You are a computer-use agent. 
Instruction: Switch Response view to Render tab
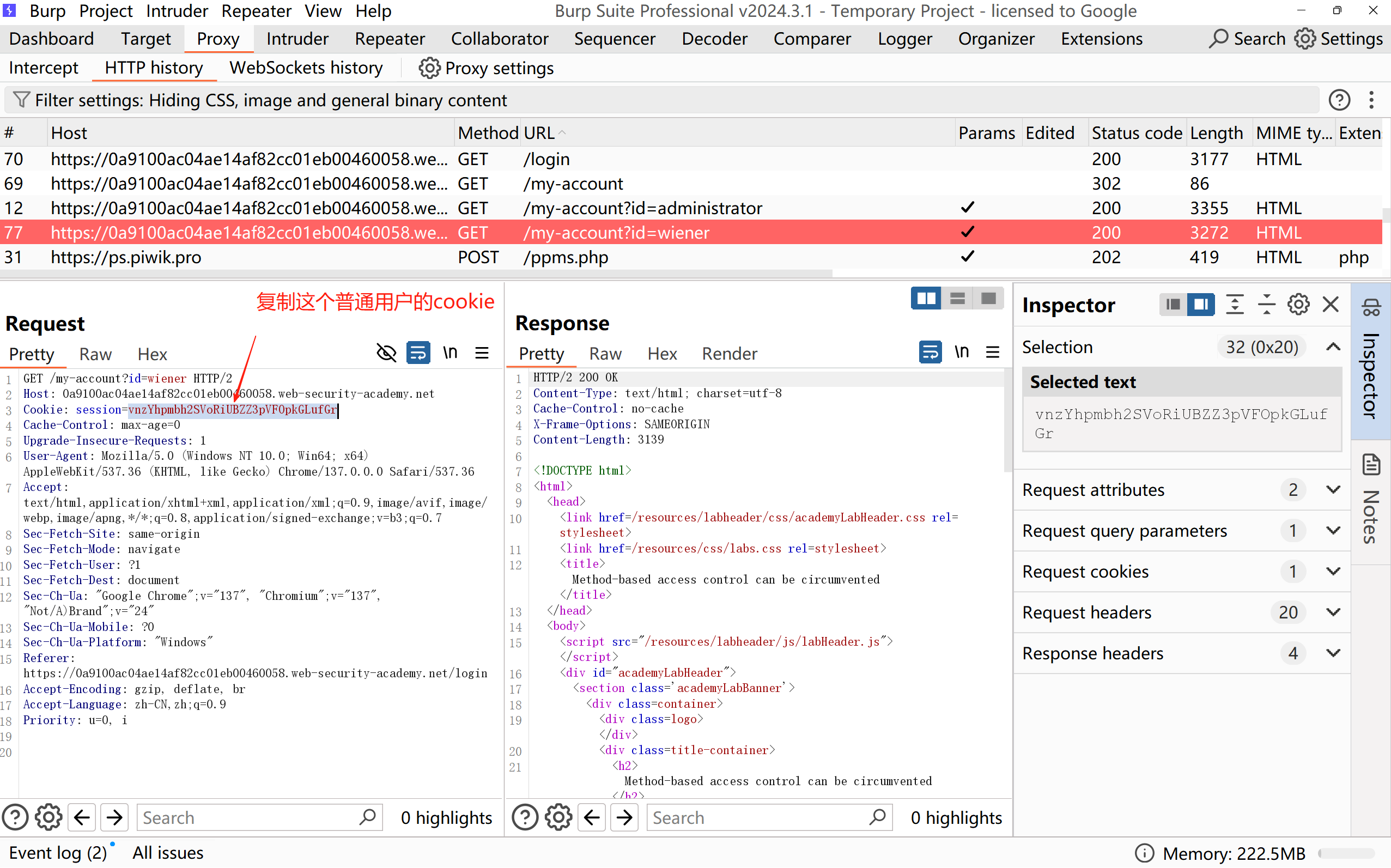coord(729,354)
